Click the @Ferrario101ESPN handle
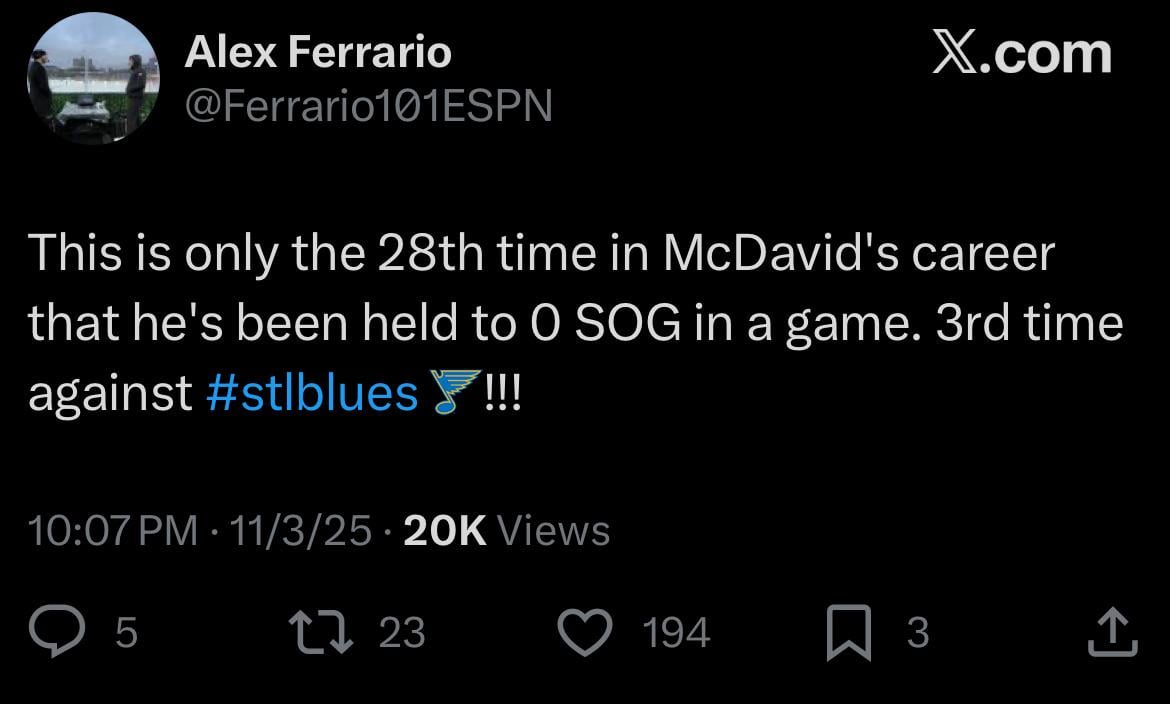Image resolution: width=1170 pixels, height=704 pixels. click(x=368, y=105)
